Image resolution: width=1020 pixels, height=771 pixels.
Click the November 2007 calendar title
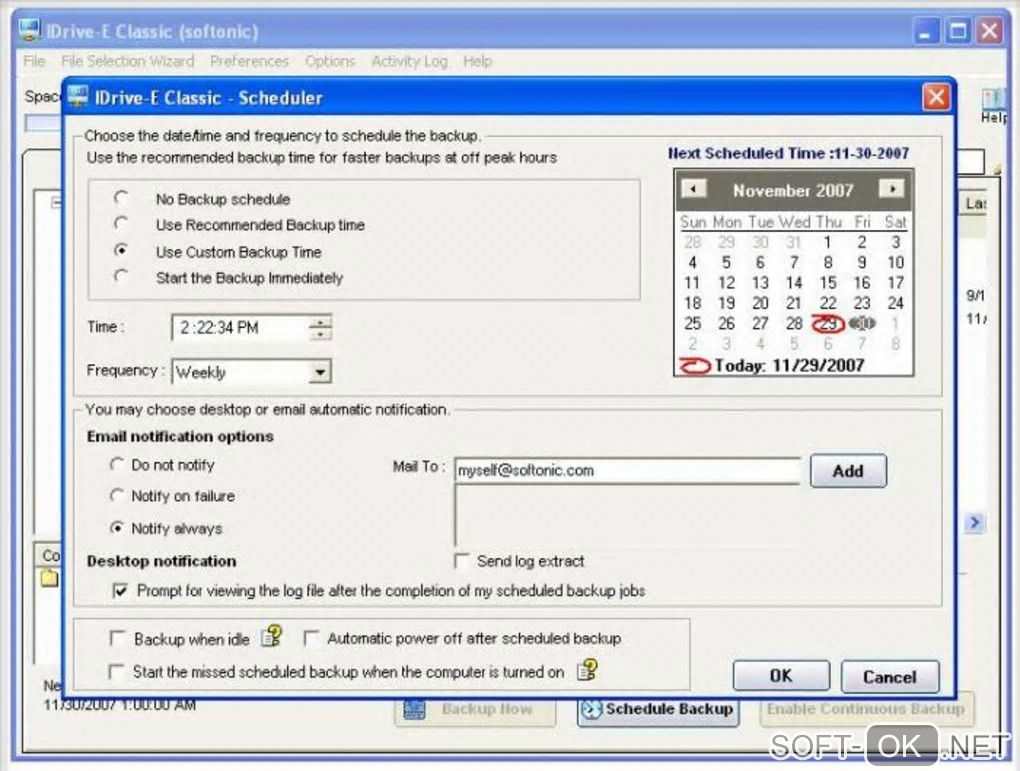(793, 190)
